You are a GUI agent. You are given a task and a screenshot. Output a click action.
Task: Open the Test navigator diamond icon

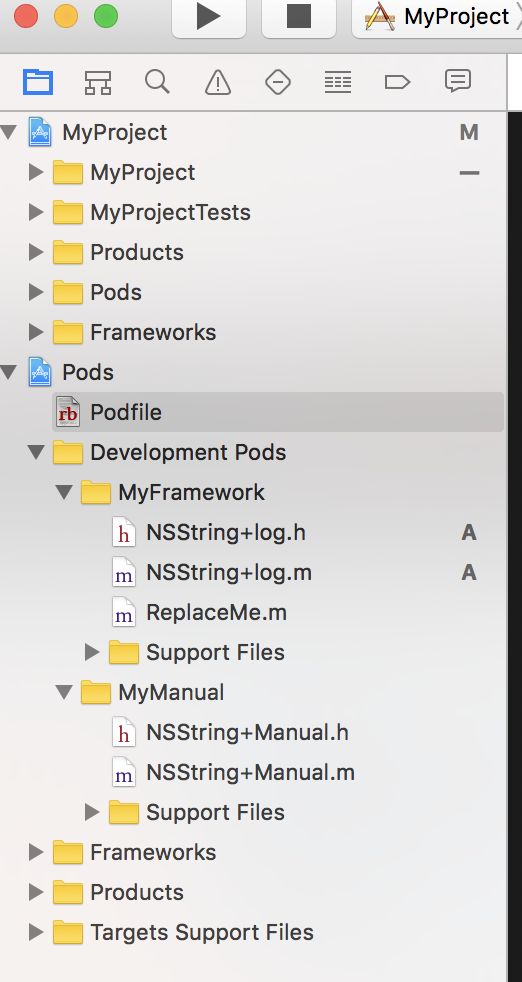(x=278, y=82)
